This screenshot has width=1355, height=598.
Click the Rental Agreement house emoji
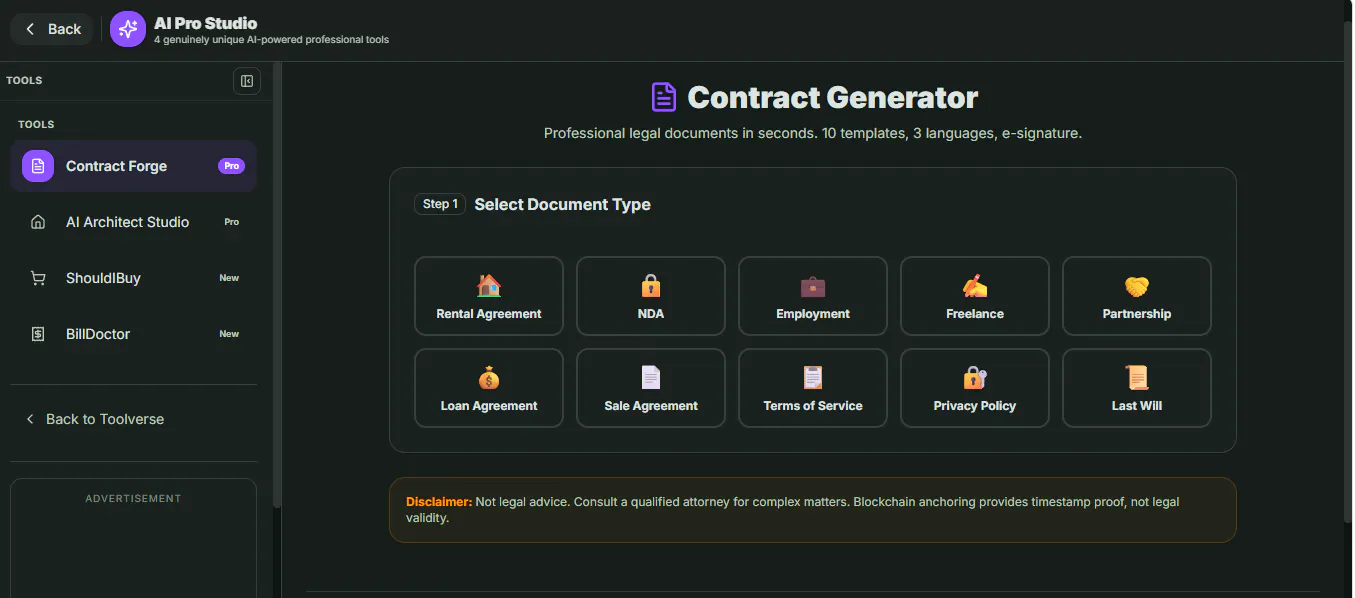tap(489, 286)
